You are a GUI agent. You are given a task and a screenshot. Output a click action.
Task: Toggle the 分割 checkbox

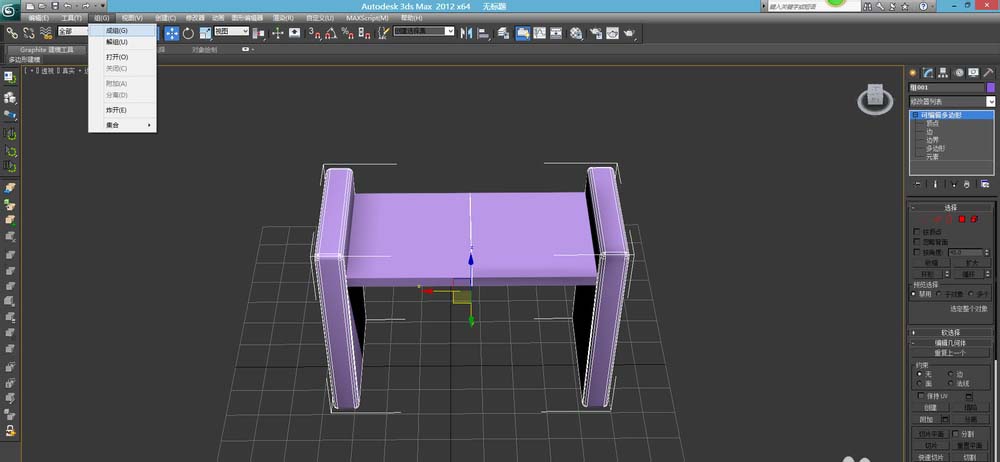[x=955, y=433]
